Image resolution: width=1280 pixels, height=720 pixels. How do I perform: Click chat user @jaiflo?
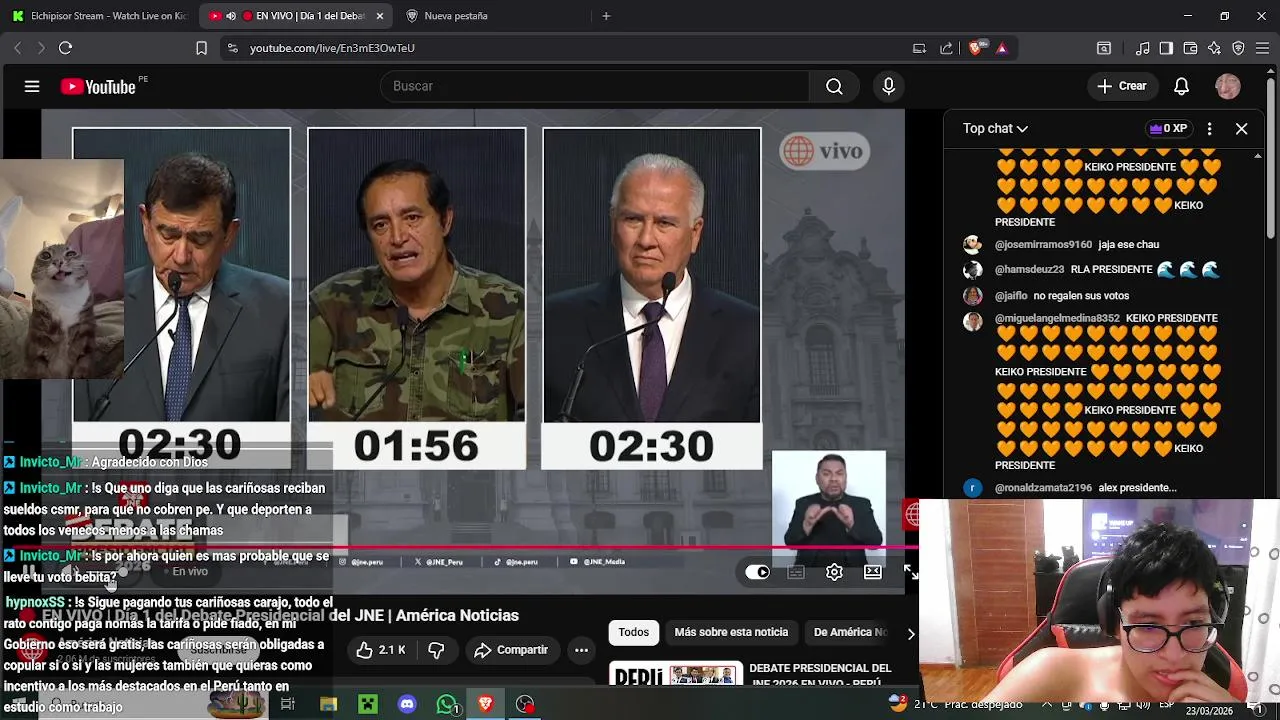pos(1011,296)
